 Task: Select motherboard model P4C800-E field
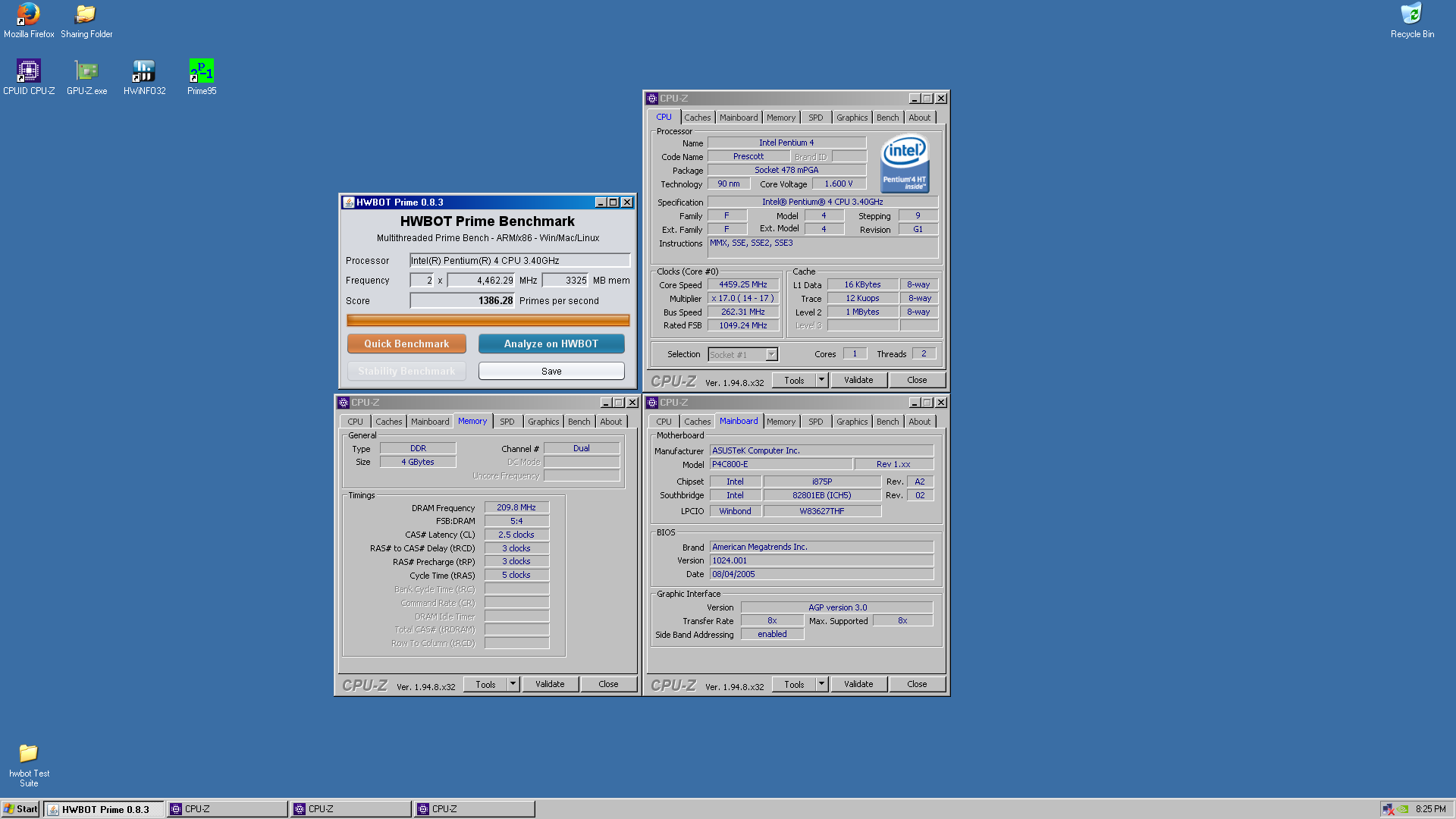pos(780,464)
